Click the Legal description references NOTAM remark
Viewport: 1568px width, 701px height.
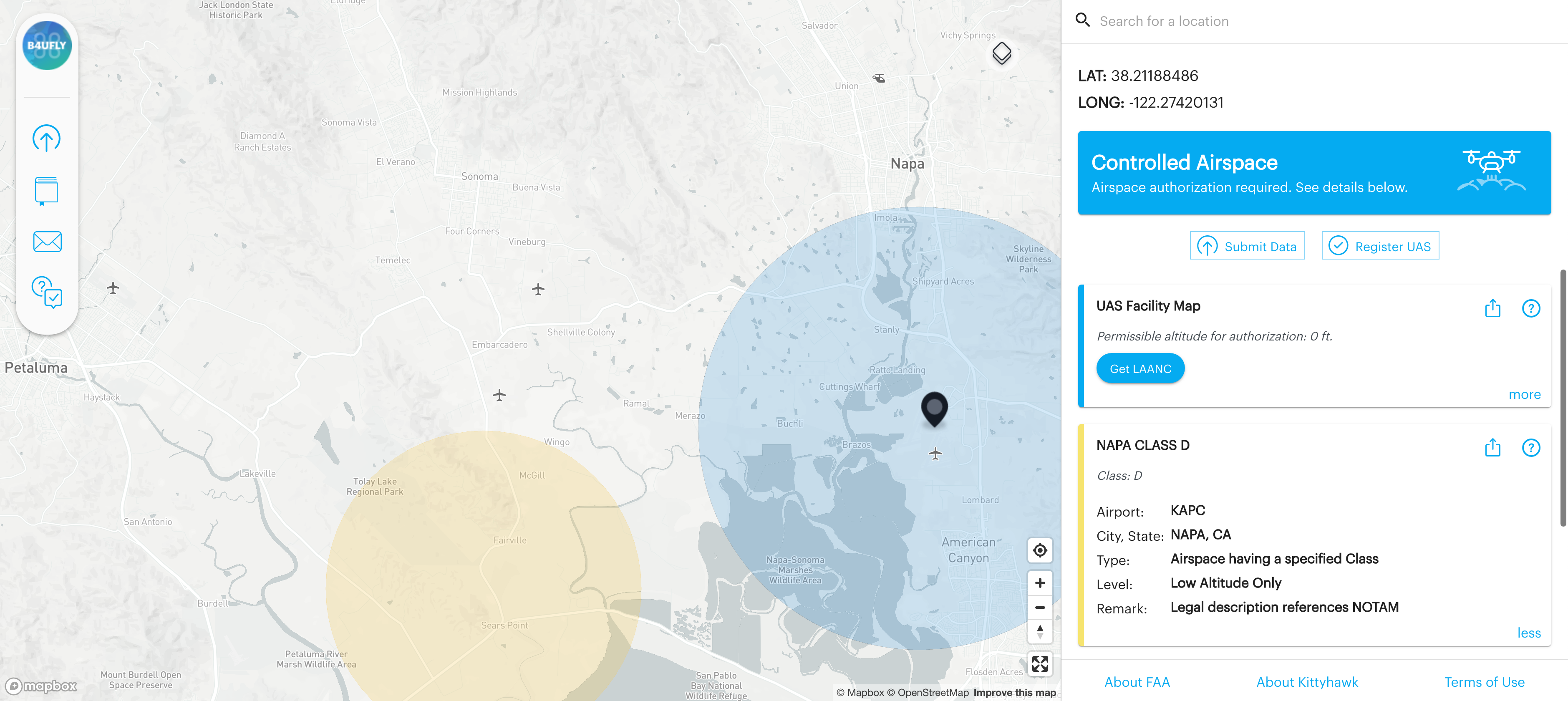(1284, 607)
